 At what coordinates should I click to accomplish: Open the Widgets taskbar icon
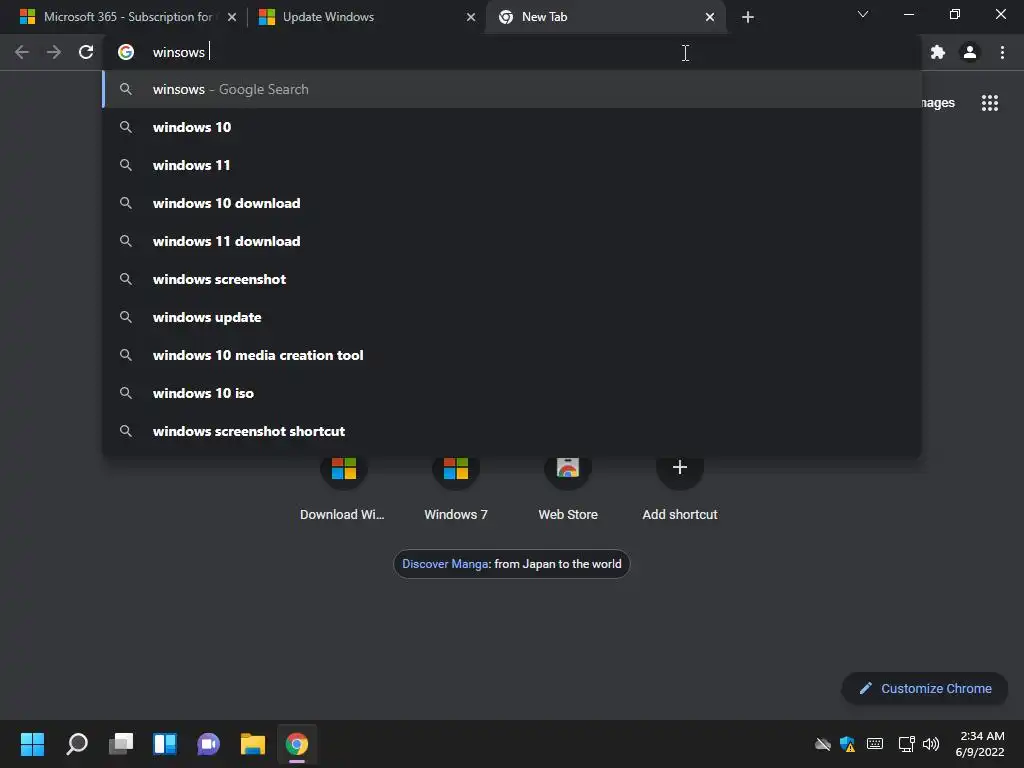click(165, 744)
